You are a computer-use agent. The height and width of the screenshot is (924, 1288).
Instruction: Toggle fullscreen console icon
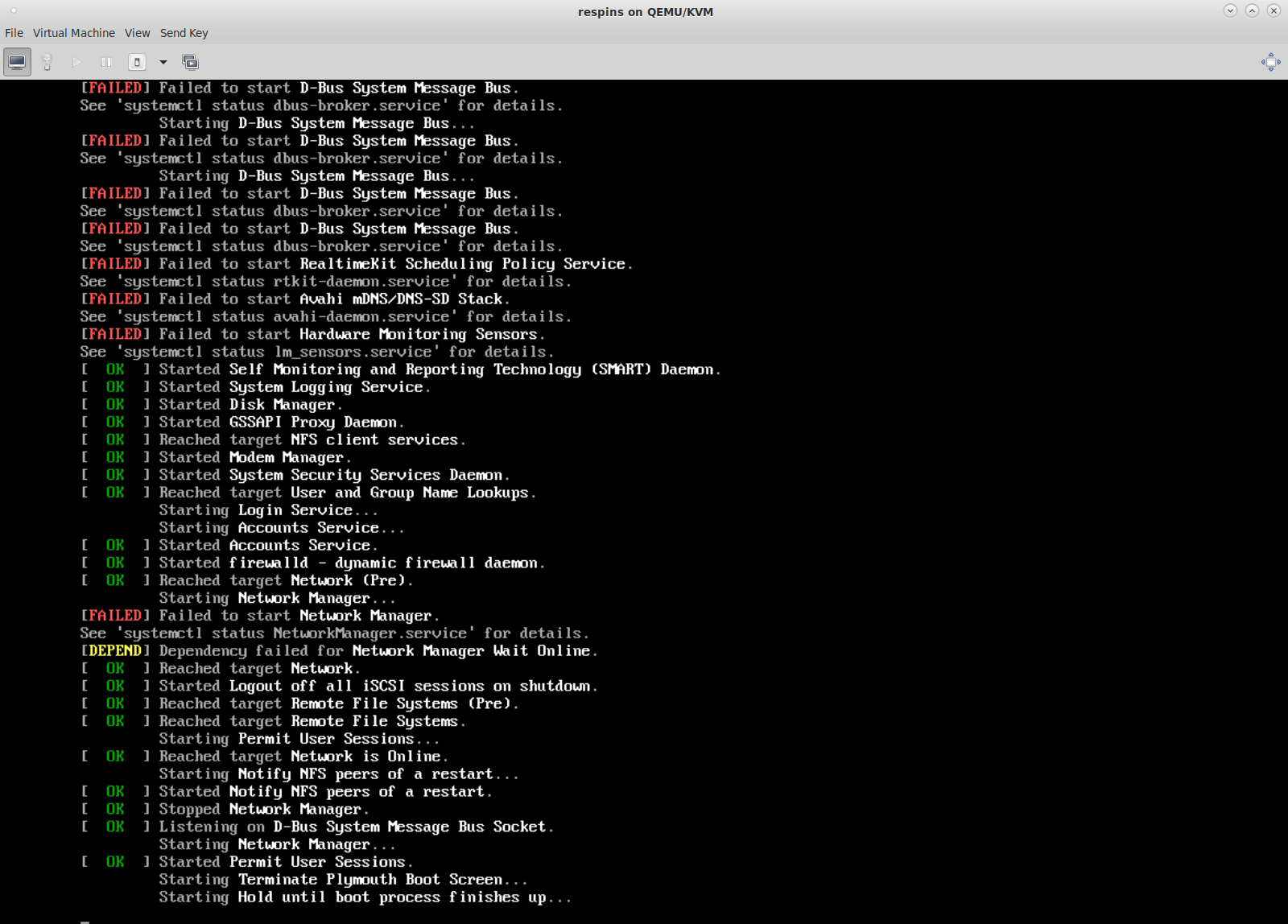coord(1270,62)
